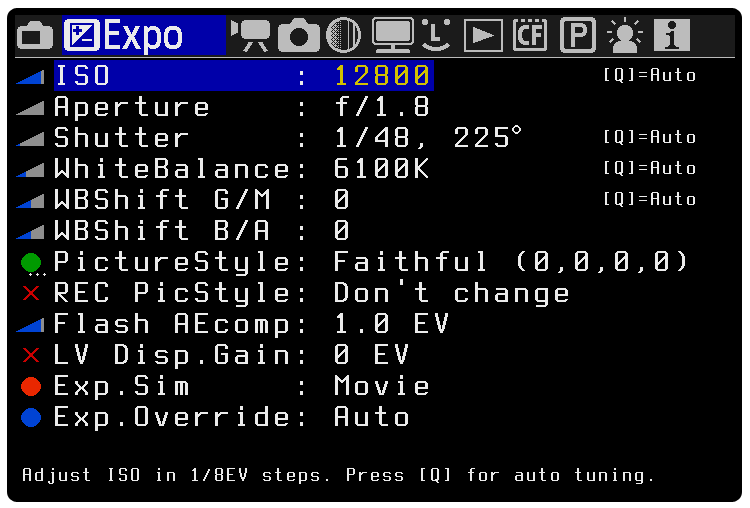Toggle the blue Exp.Override indicator
This screenshot has height=508, width=750.
coord(31,417)
